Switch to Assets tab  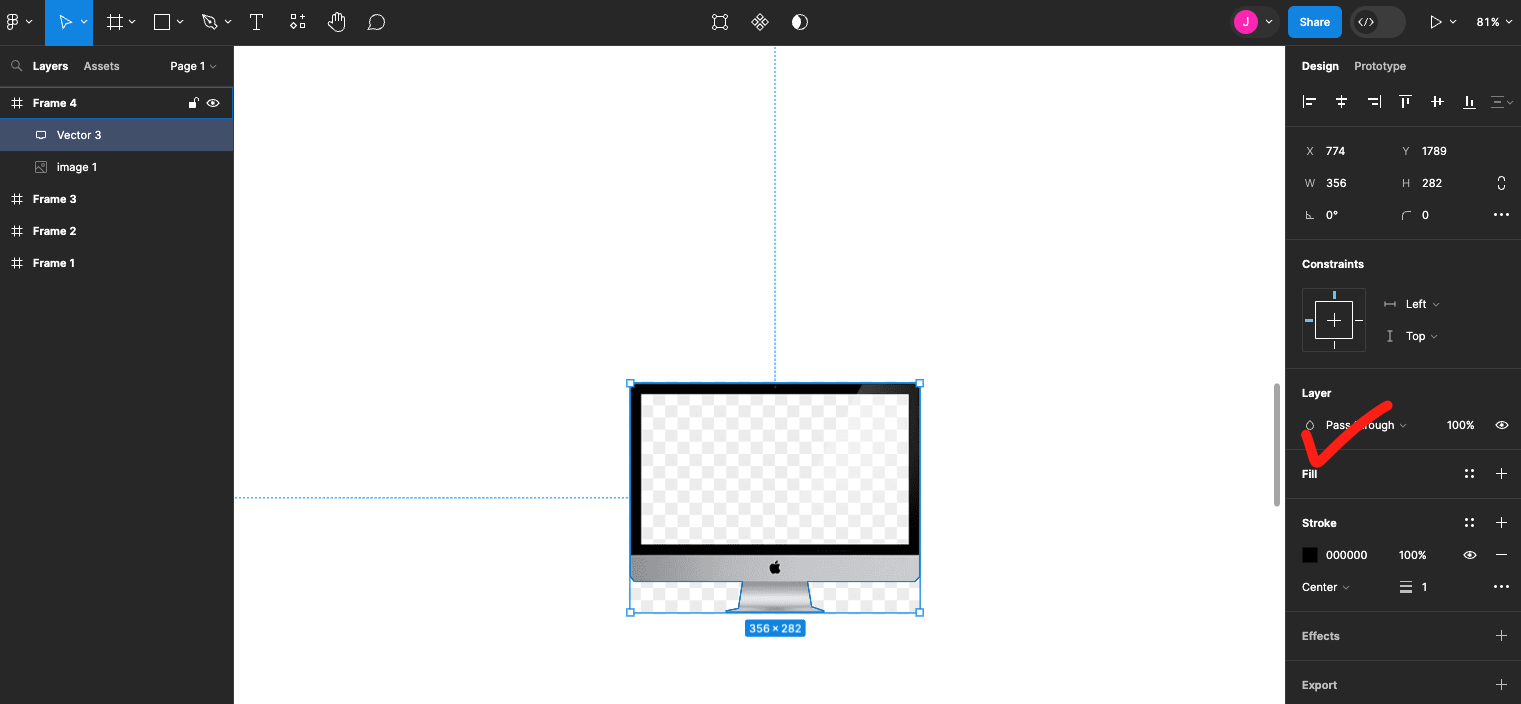(101, 66)
